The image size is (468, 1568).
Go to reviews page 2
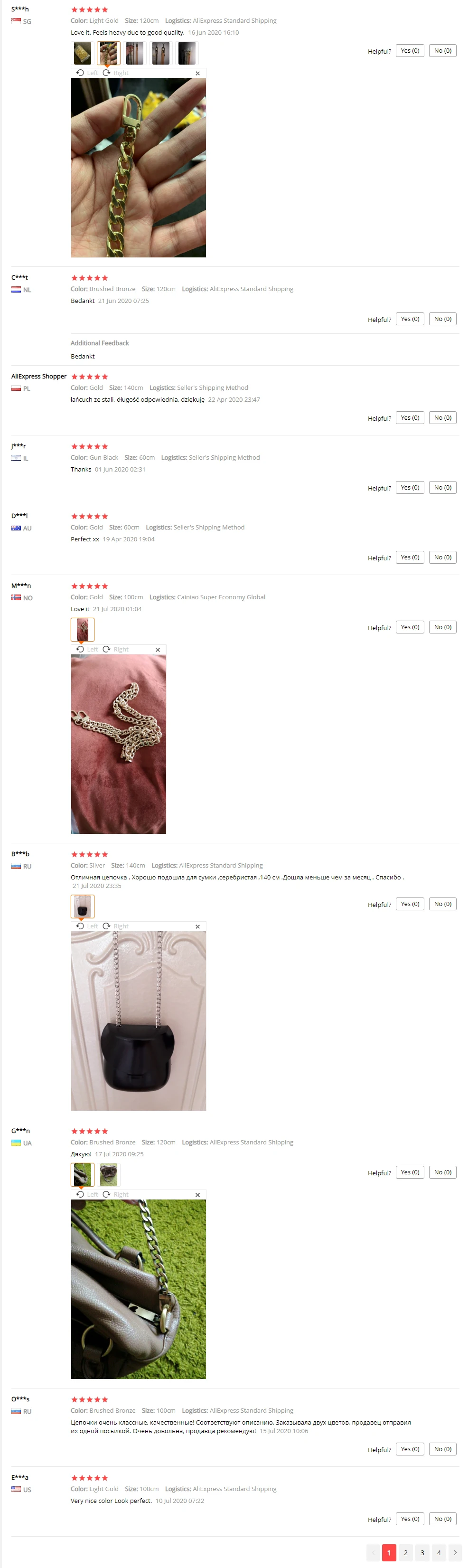coord(405,1552)
